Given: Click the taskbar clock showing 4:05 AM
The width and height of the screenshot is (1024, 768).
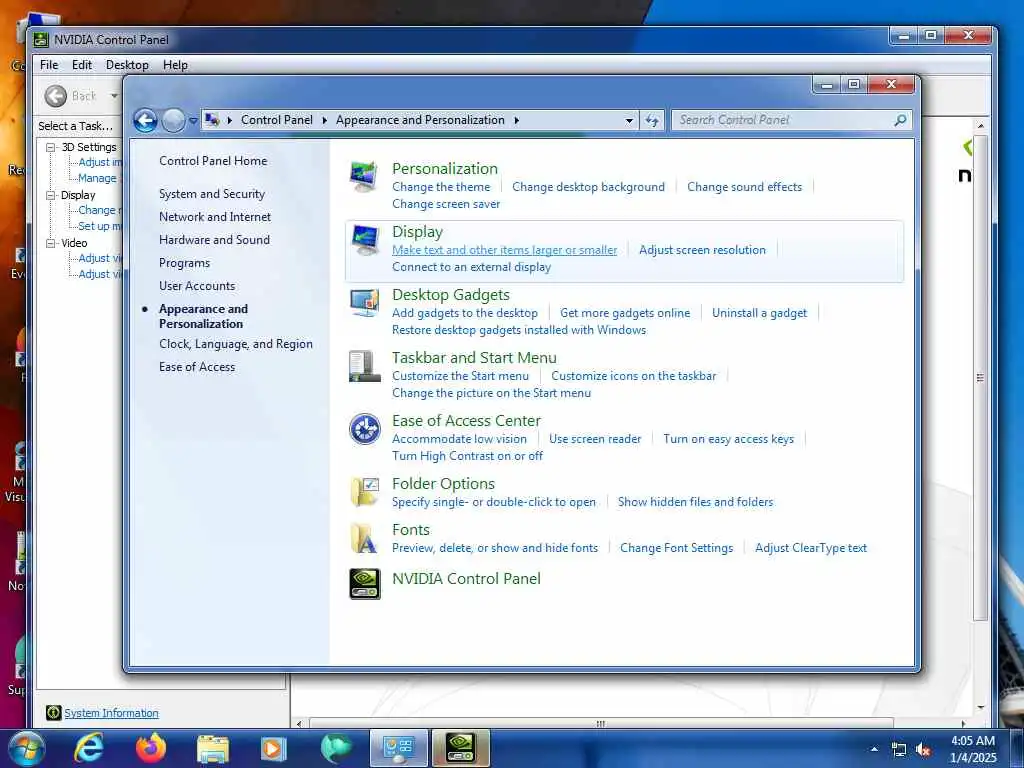Looking at the screenshot, I should [x=972, y=749].
